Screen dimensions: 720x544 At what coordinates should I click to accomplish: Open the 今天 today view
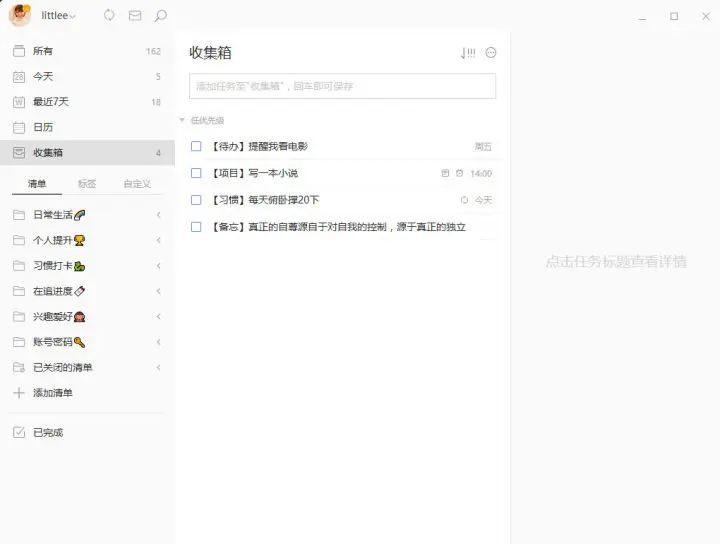click(87, 77)
